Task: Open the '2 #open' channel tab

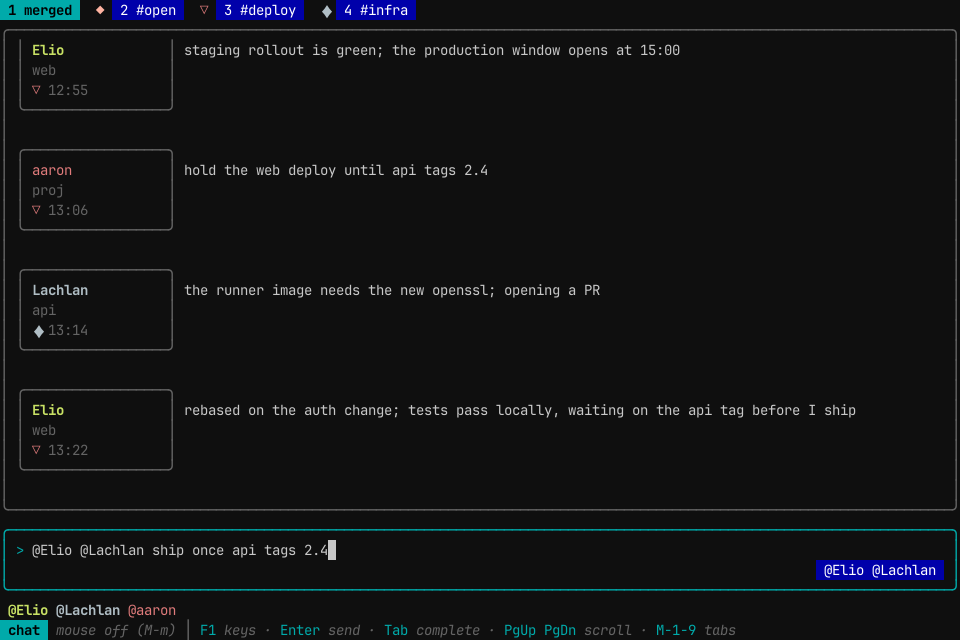Action: coord(148,10)
